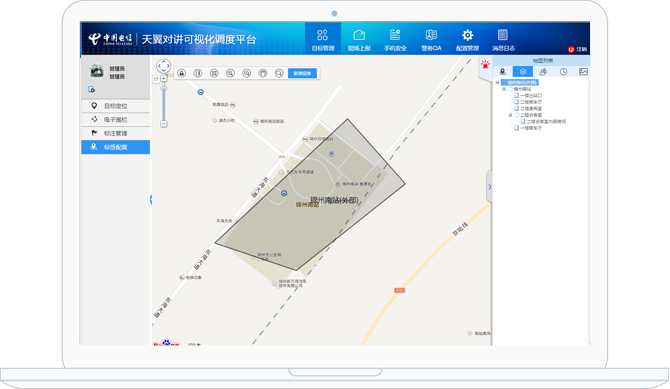Click the 注销 logout link
Image resolution: width=670 pixels, height=389 pixels.
point(578,49)
